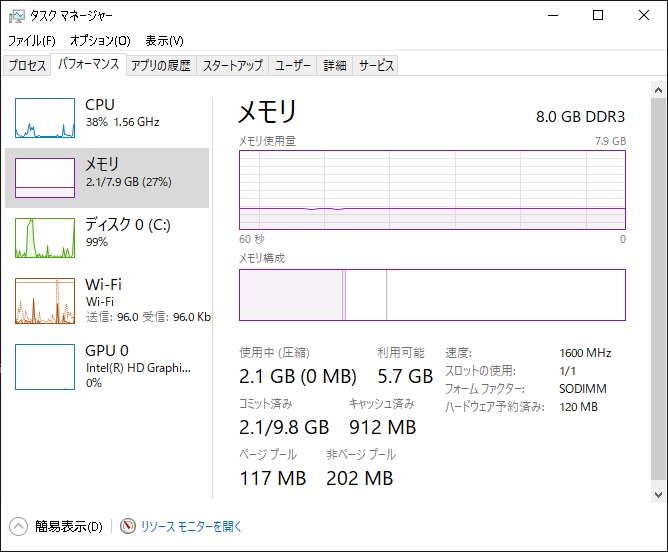This screenshot has width=668, height=552.
Task: Click the scrollbar down arrow
Action: [x=659, y=494]
